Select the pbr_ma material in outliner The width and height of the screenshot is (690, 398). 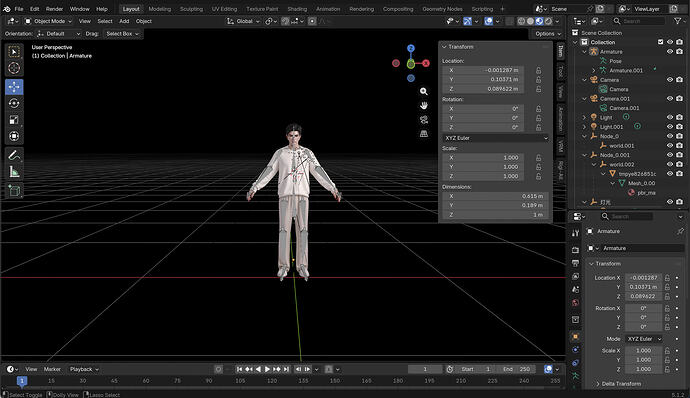click(x=646, y=193)
